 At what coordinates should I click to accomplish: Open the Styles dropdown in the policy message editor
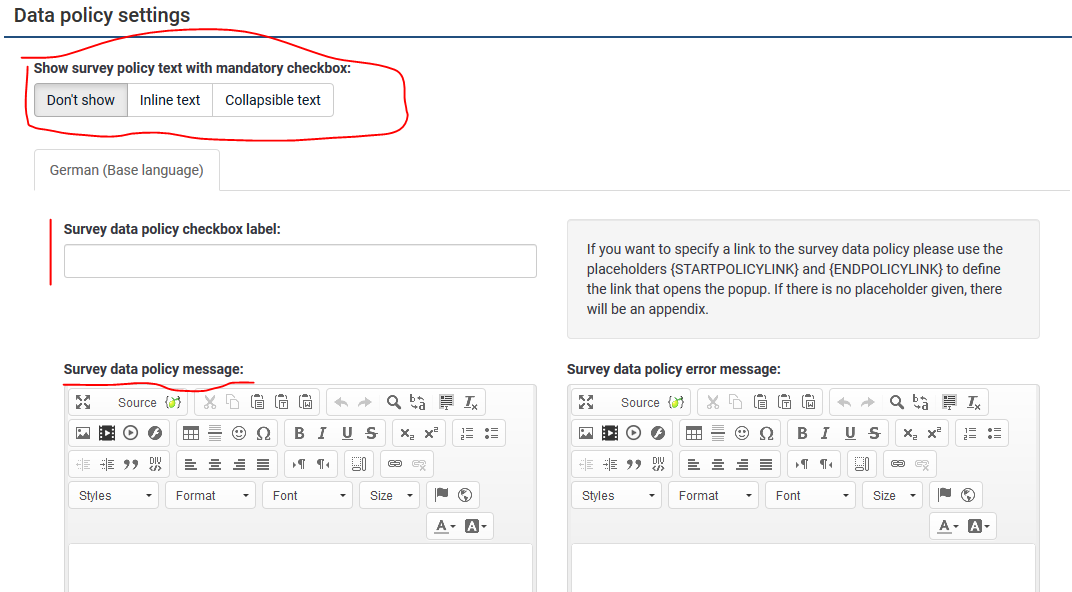114,495
